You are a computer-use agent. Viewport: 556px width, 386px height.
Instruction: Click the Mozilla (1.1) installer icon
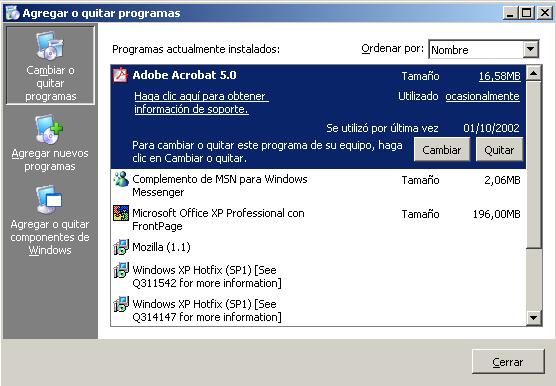pyautogui.click(x=121, y=247)
